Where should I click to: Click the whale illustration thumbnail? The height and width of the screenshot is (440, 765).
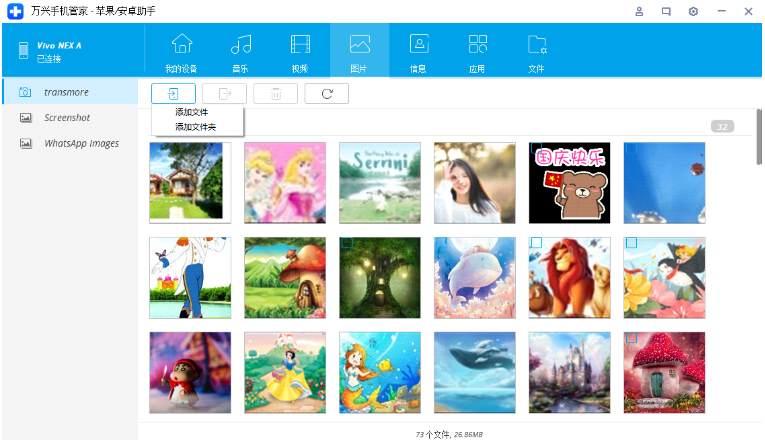pos(475,277)
